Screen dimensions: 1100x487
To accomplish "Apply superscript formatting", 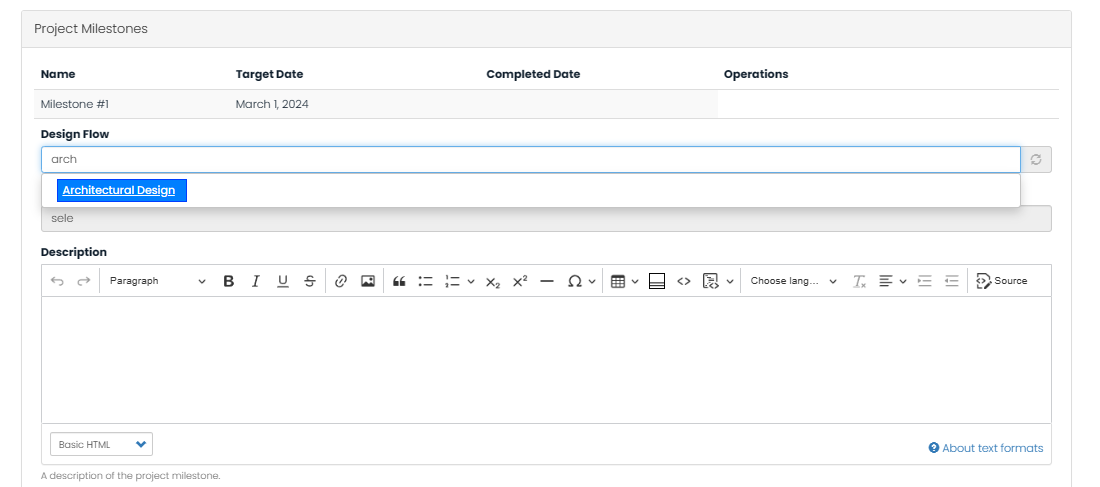I will tap(520, 281).
